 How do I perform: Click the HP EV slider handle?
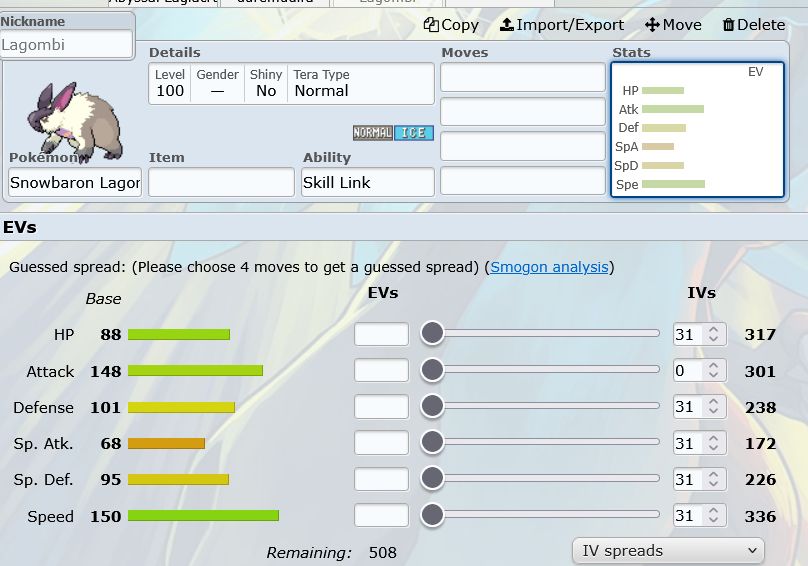[x=432, y=333]
